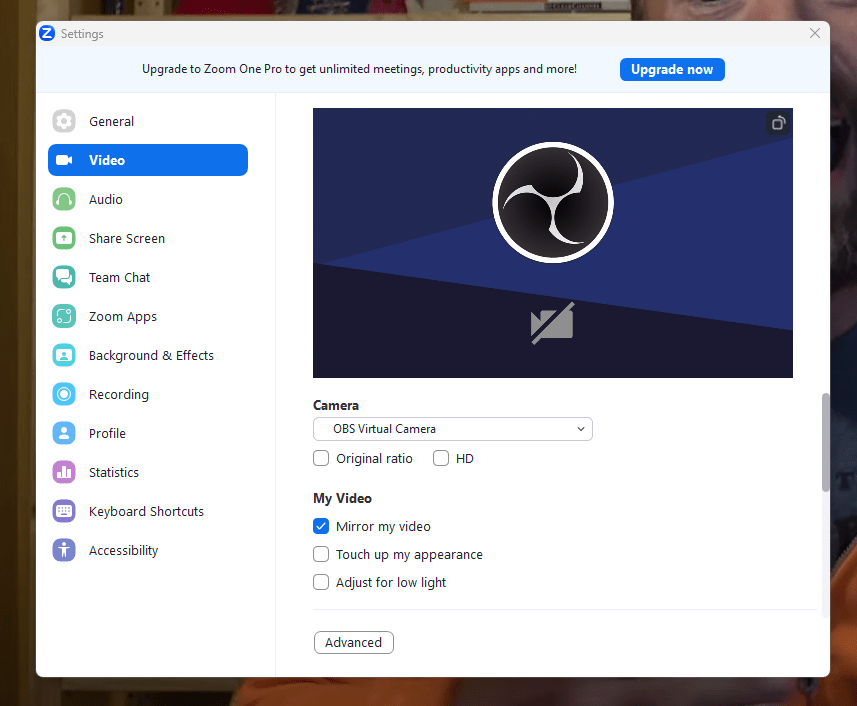857x706 pixels.
Task: Click the Statistics bar chart icon
Action: (x=64, y=473)
